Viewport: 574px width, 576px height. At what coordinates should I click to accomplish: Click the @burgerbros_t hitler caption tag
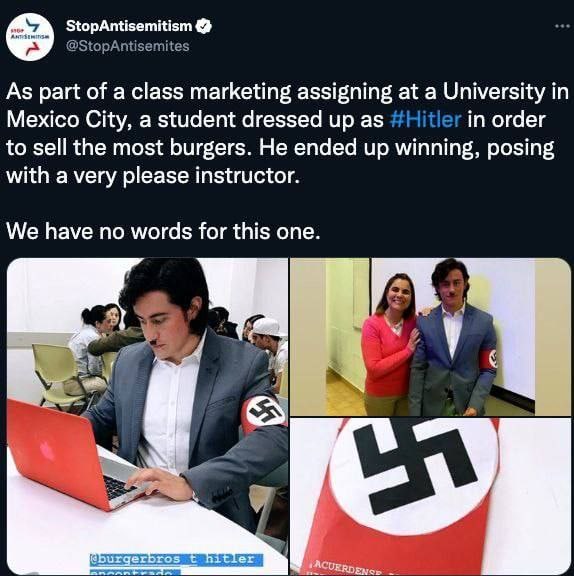pos(176,559)
